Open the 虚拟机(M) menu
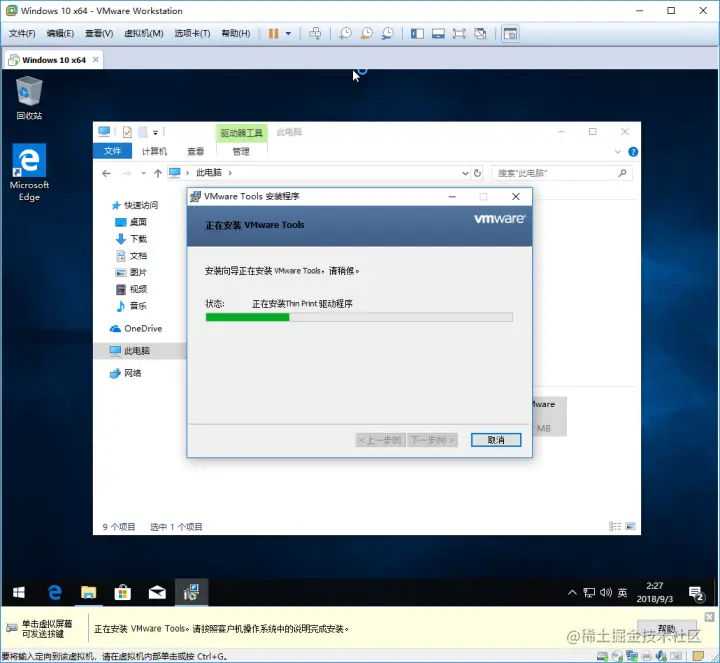The width and height of the screenshot is (720, 663). tap(144, 34)
